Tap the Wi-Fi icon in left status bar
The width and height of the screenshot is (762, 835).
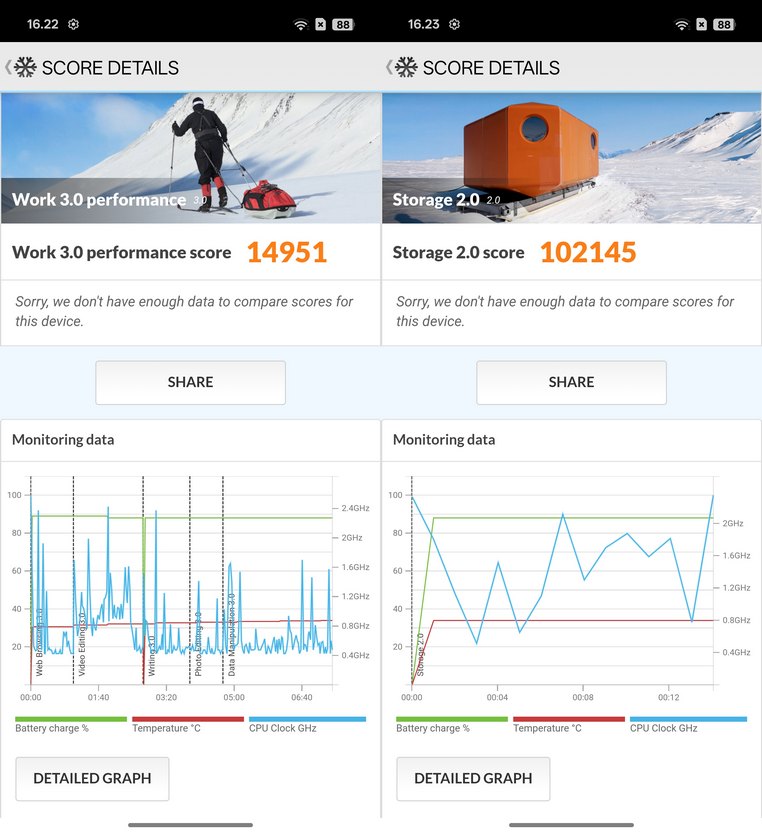point(301,24)
